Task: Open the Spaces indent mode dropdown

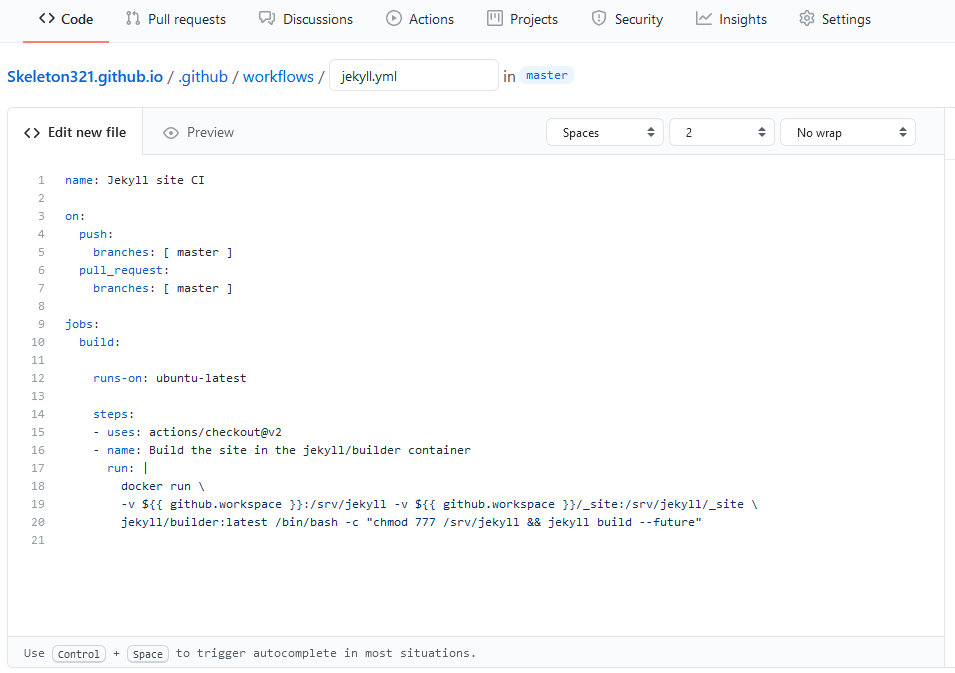Action: pyautogui.click(x=604, y=133)
